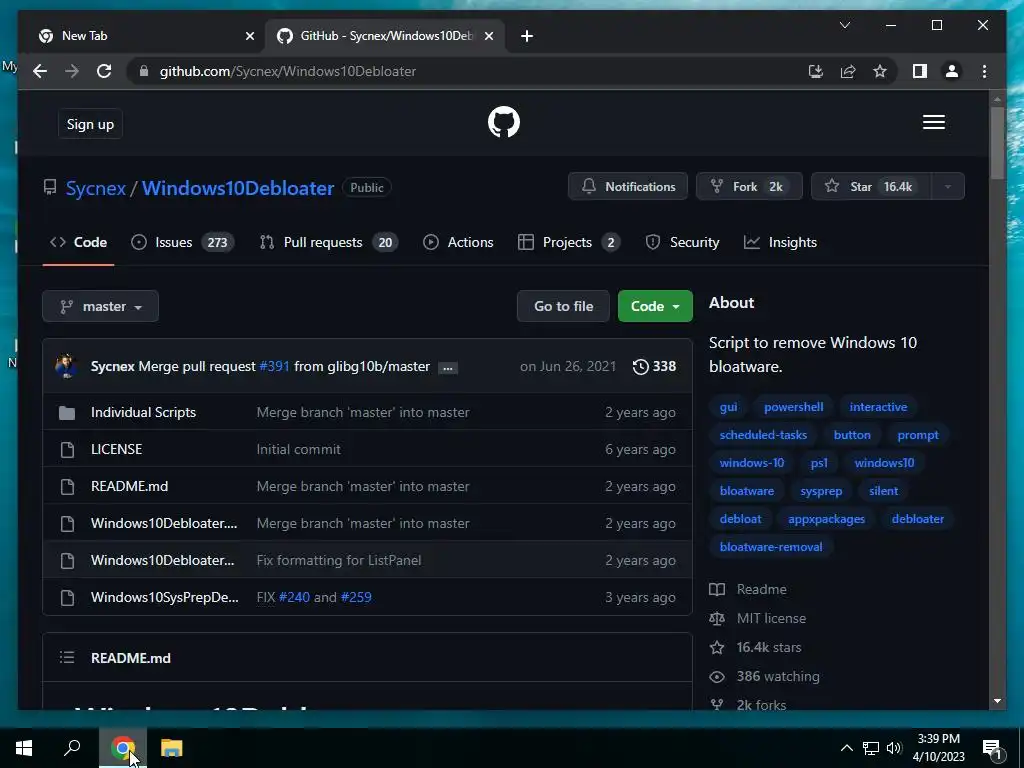Click Chrome icon in taskbar
This screenshot has width=1024, height=768.
123,748
